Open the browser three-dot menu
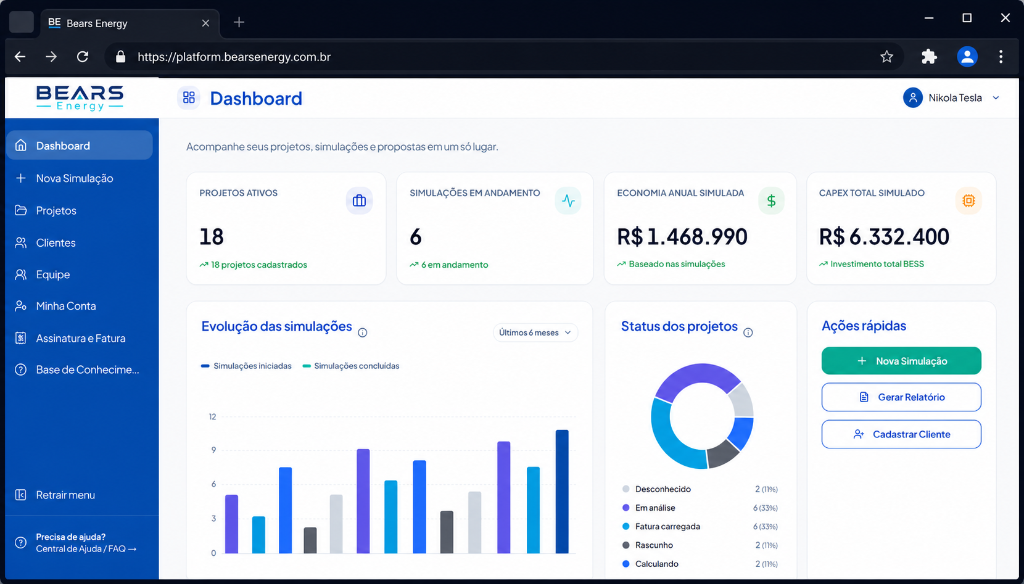Screen dimensions: 1024x584 coord(1000,57)
